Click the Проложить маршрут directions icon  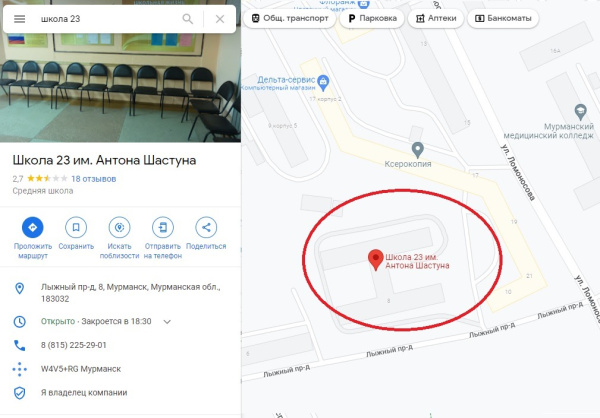coord(33,227)
